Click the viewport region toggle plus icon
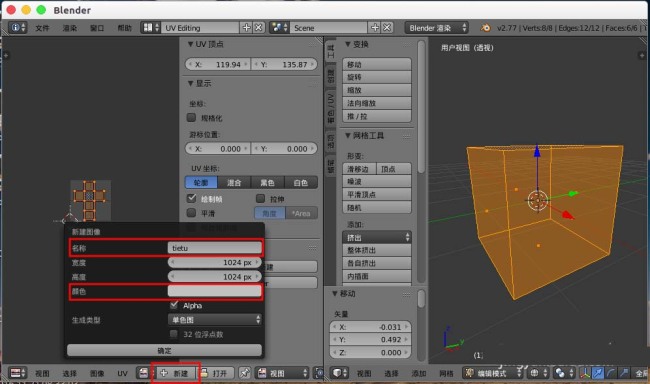The height and width of the screenshot is (384, 650). pyautogui.click(x=641, y=56)
